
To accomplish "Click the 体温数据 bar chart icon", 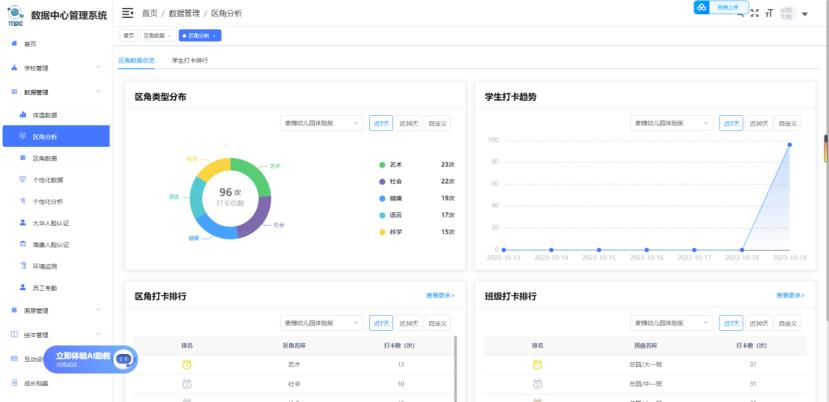I will coord(23,115).
